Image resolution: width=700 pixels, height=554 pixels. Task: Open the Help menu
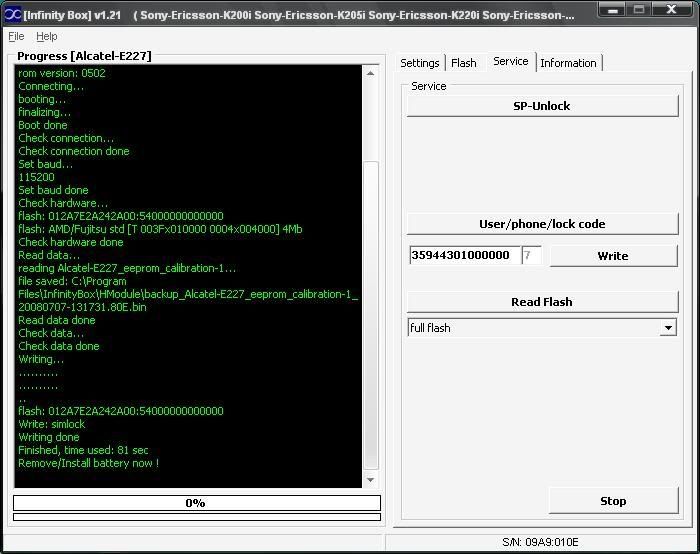pyautogui.click(x=47, y=37)
